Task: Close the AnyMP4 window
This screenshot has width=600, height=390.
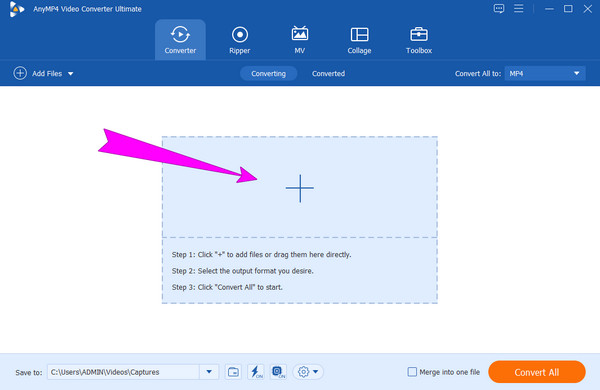Action: [x=588, y=8]
